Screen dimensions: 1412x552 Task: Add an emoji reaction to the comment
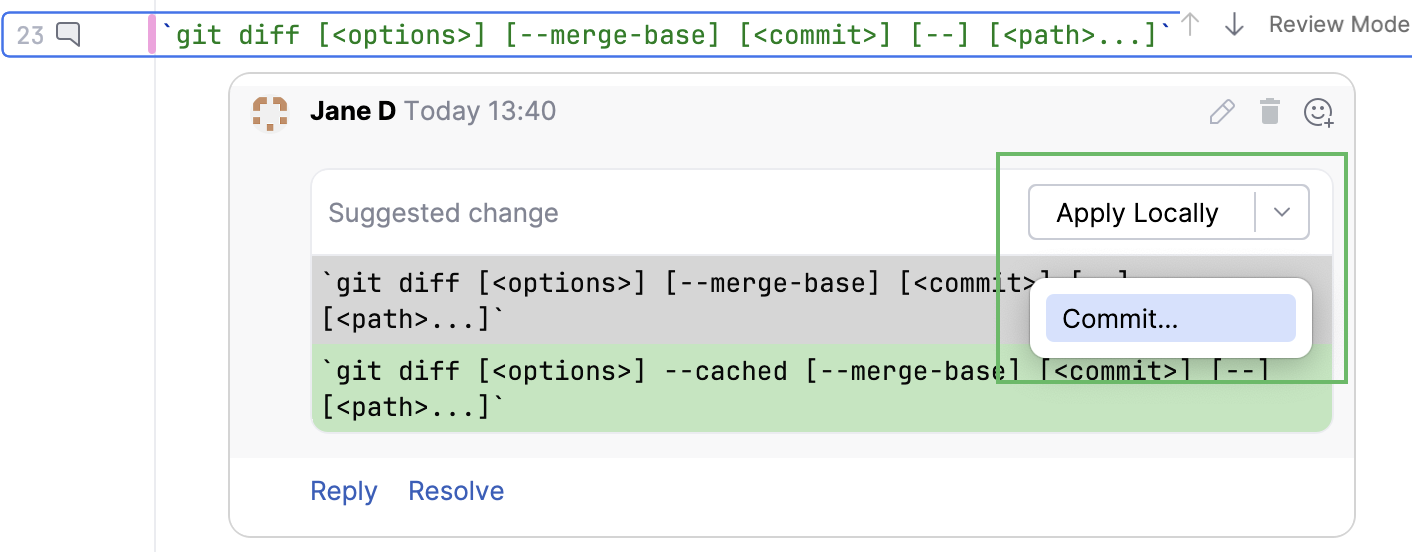pyautogui.click(x=1319, y=112)
